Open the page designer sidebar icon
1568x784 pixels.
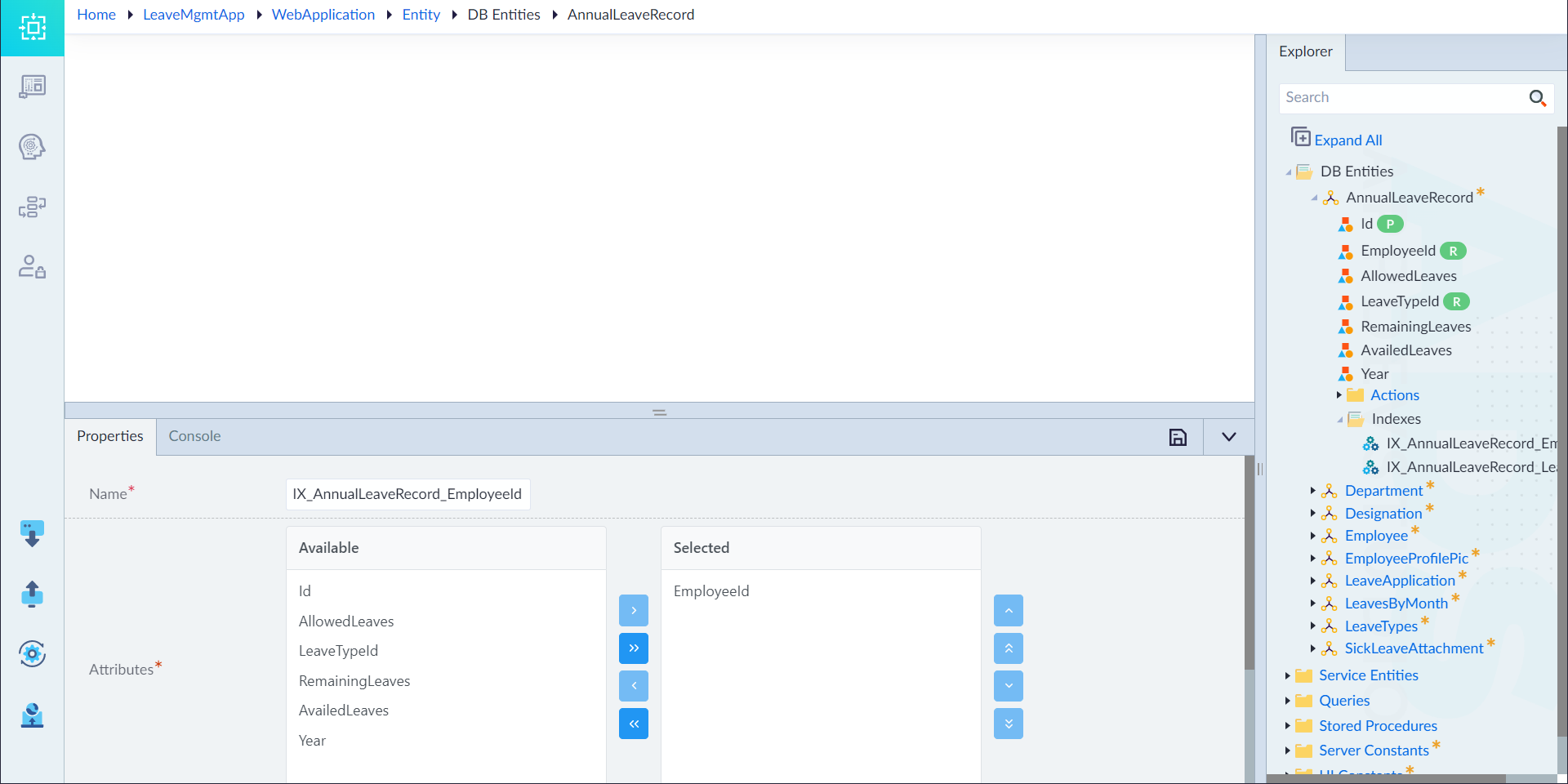(x=32, y=87)
